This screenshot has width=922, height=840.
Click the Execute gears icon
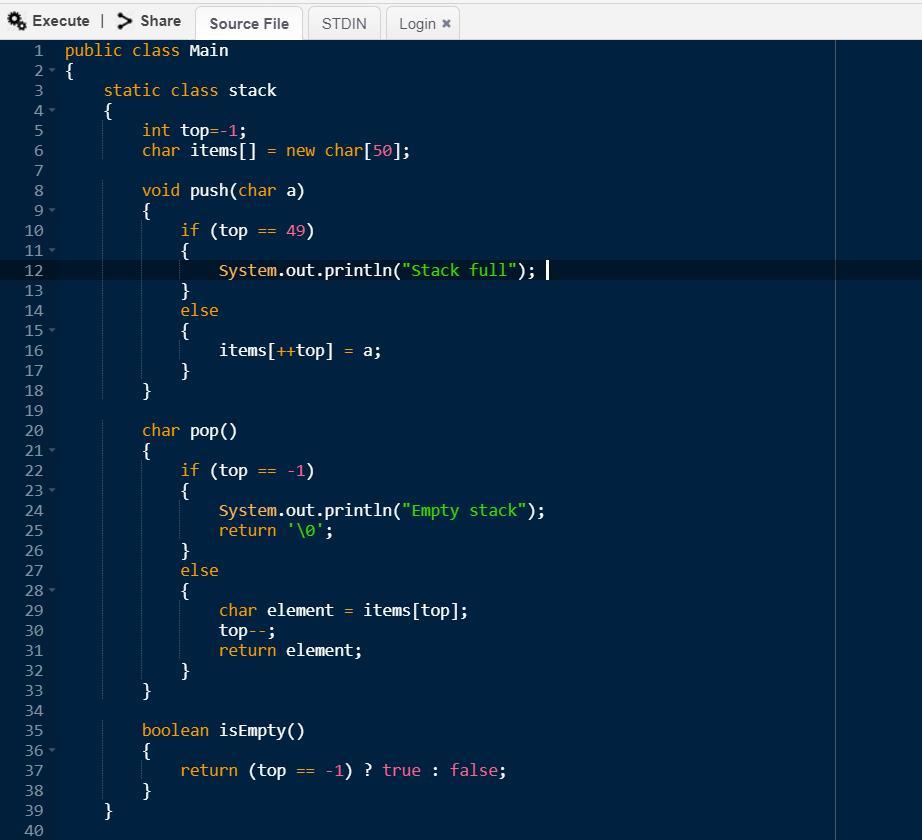coord(16,21)
